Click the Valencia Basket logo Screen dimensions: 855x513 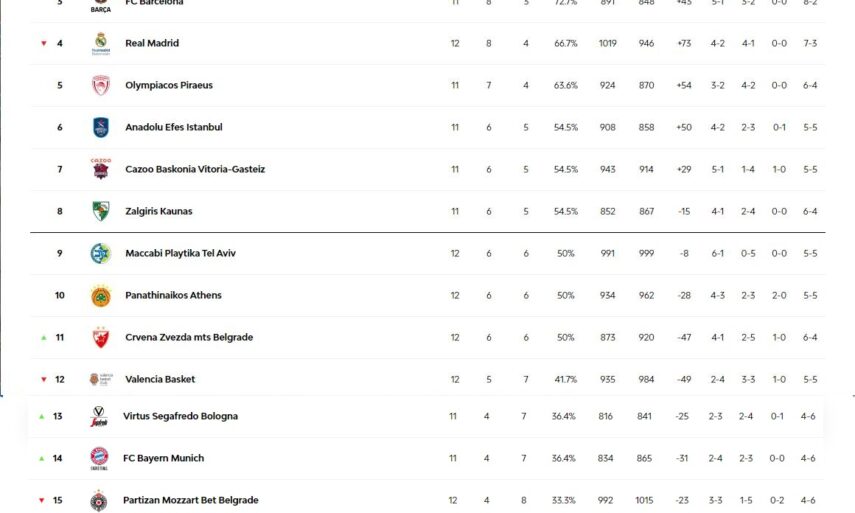95,380
